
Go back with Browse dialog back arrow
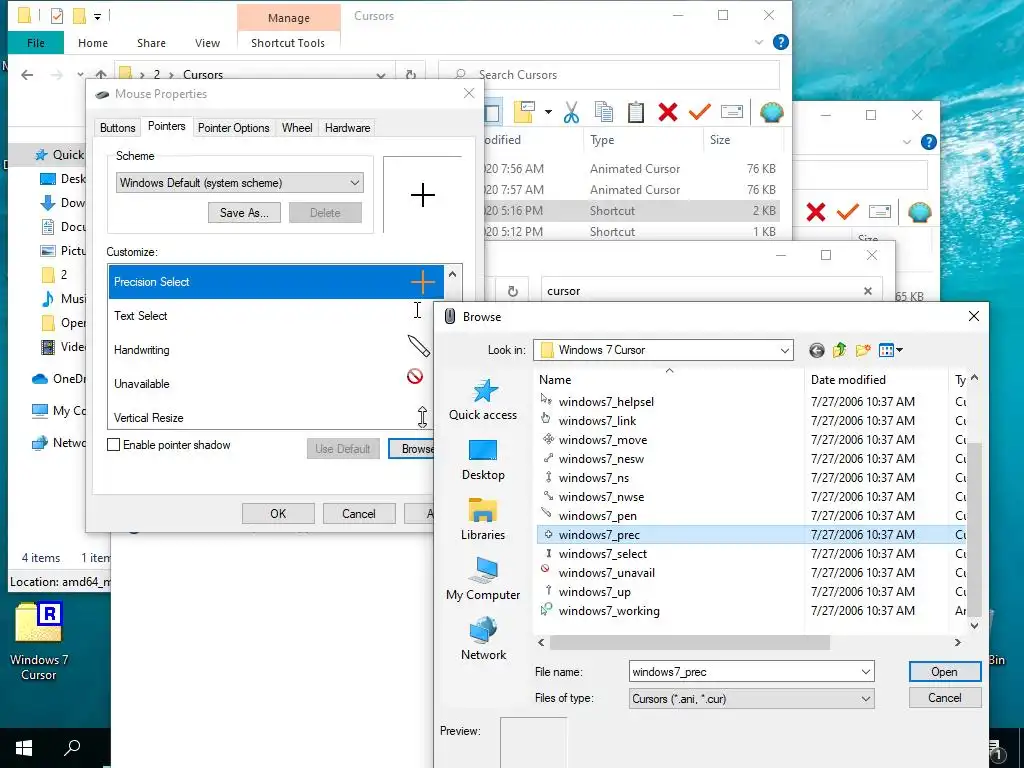[x=816, y=351]
